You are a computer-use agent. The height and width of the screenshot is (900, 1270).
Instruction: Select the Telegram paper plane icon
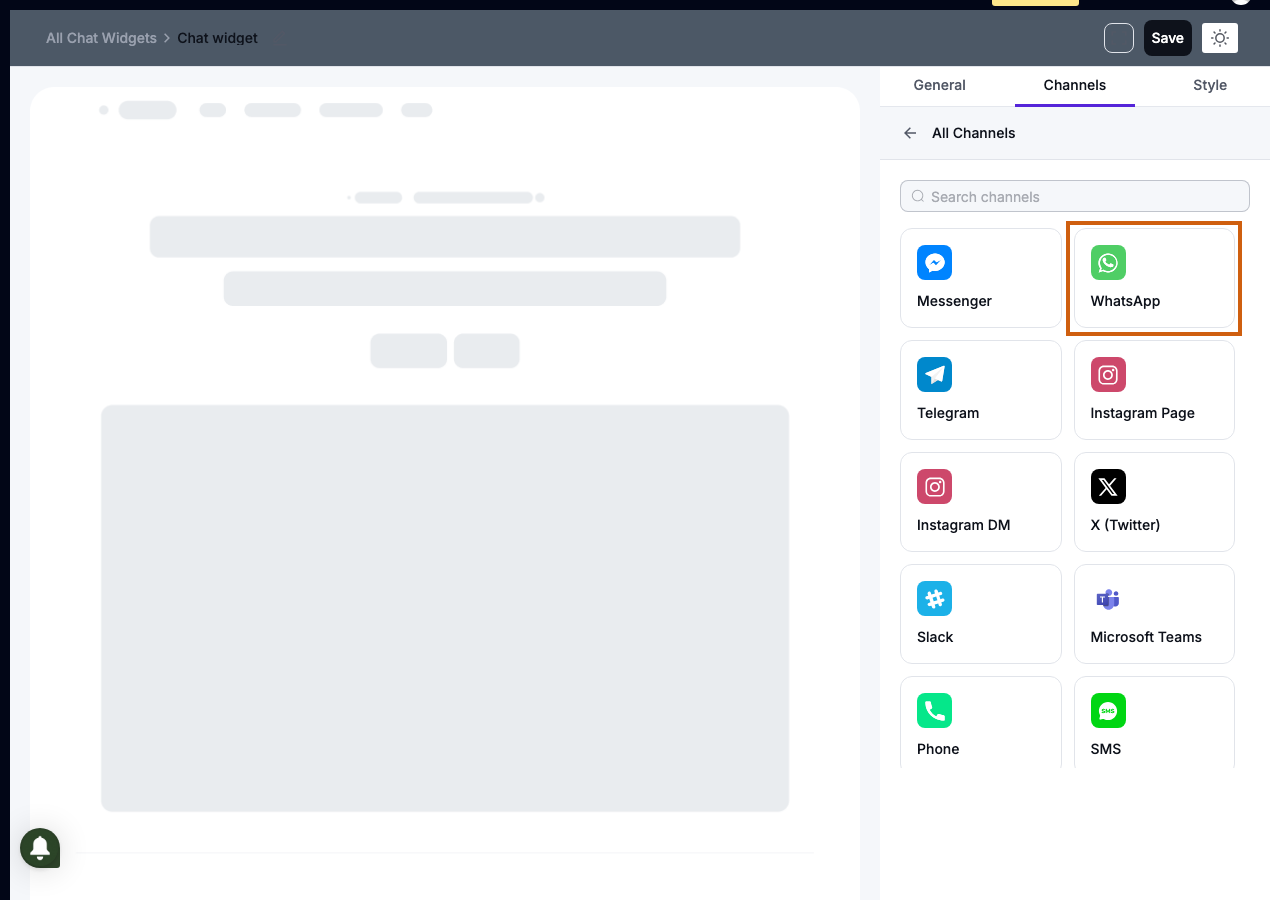click(x=934, y=375)
